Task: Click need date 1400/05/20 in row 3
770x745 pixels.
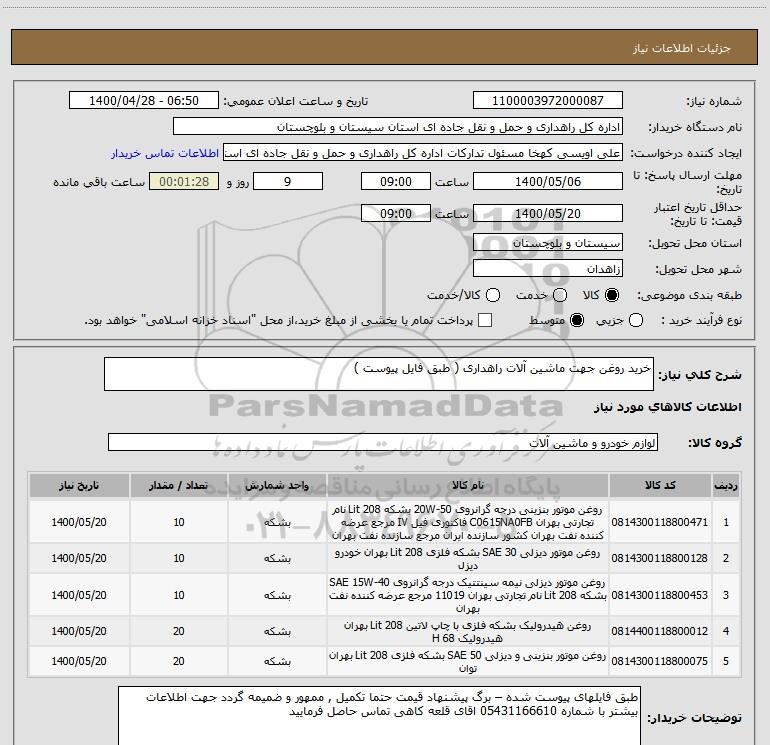Action: point(79,595)
